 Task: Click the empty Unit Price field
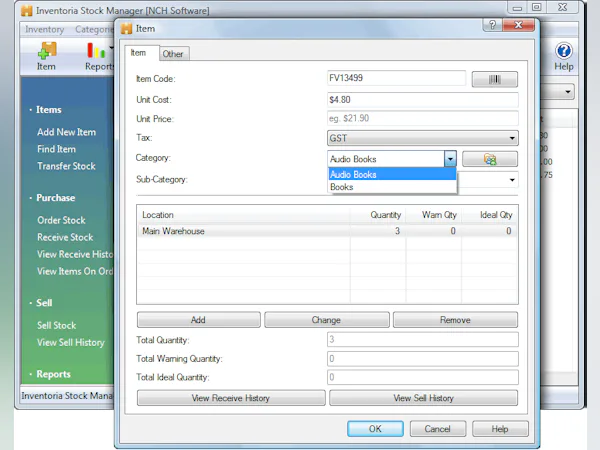pyautogui.click(x=422, y=118)
